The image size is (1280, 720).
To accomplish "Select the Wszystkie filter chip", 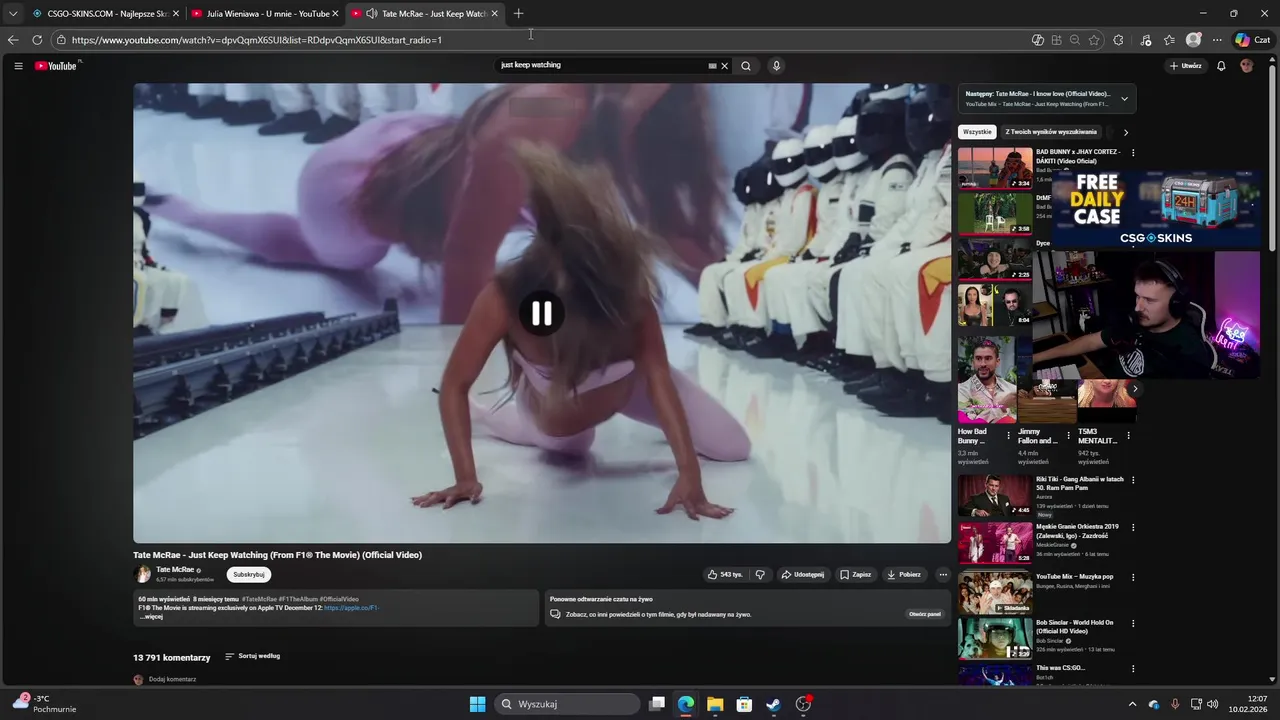I will 977,132.
